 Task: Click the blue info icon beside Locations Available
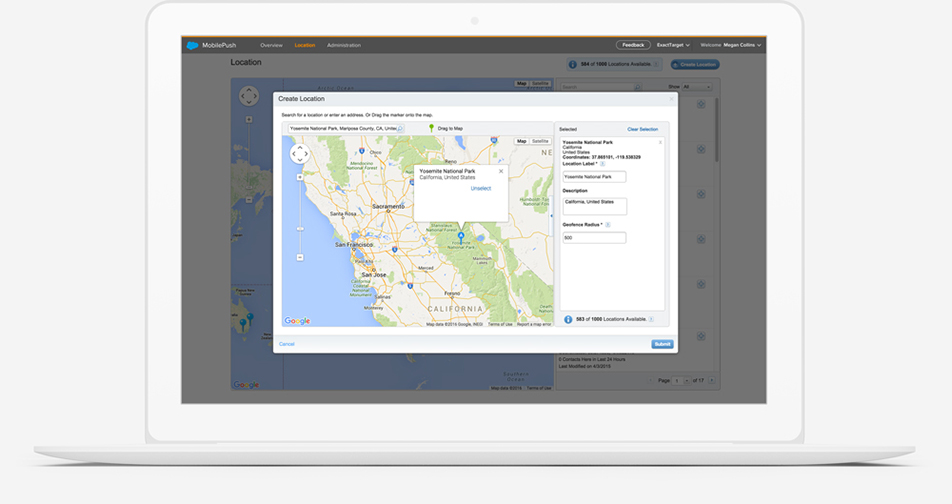point(569,320)
